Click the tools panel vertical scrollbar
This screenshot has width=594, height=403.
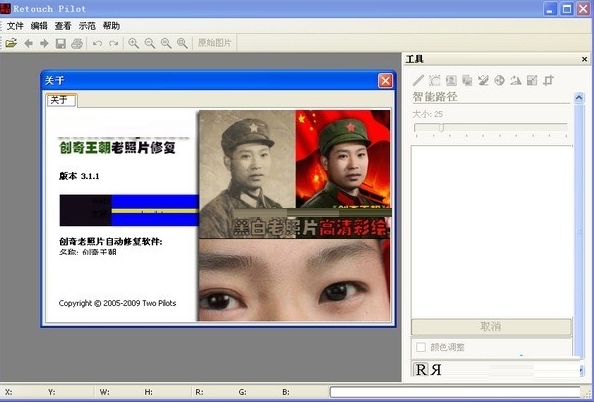(579, 231)
